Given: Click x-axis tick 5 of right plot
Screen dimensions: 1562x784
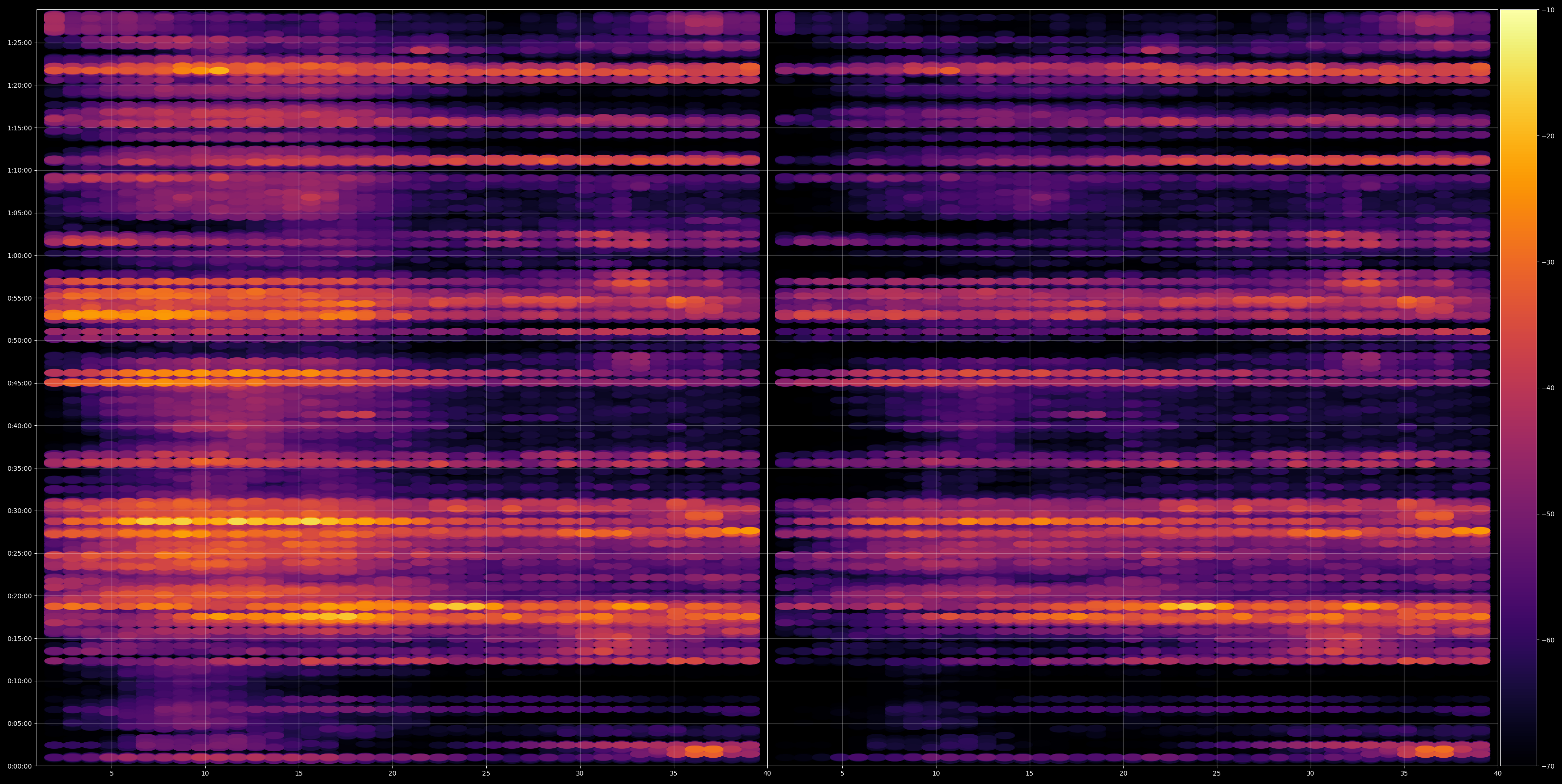Looking at the screenshot, I should (x=842, y=774).
